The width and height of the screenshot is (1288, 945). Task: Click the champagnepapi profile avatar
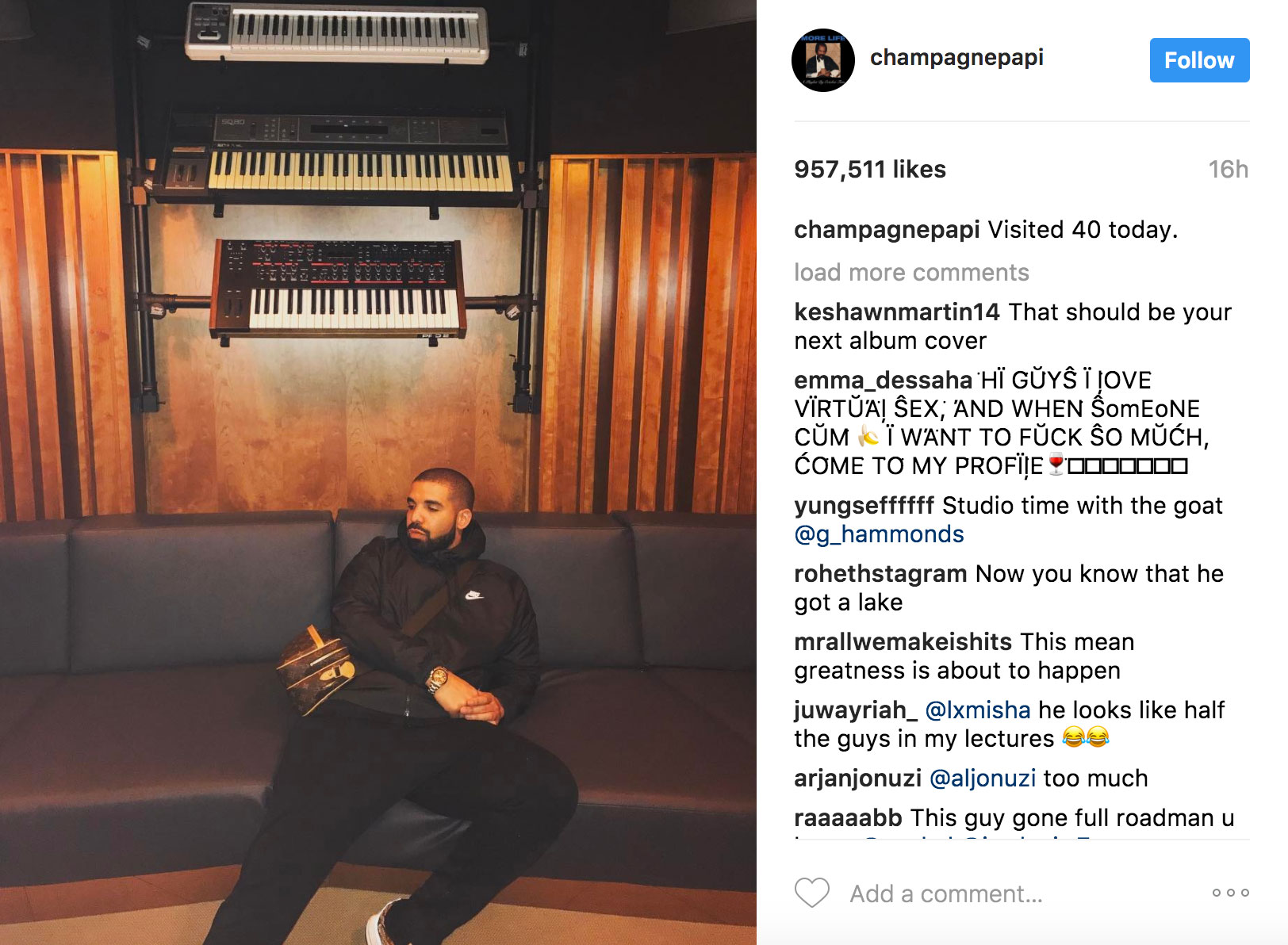(x=822, y=60)
